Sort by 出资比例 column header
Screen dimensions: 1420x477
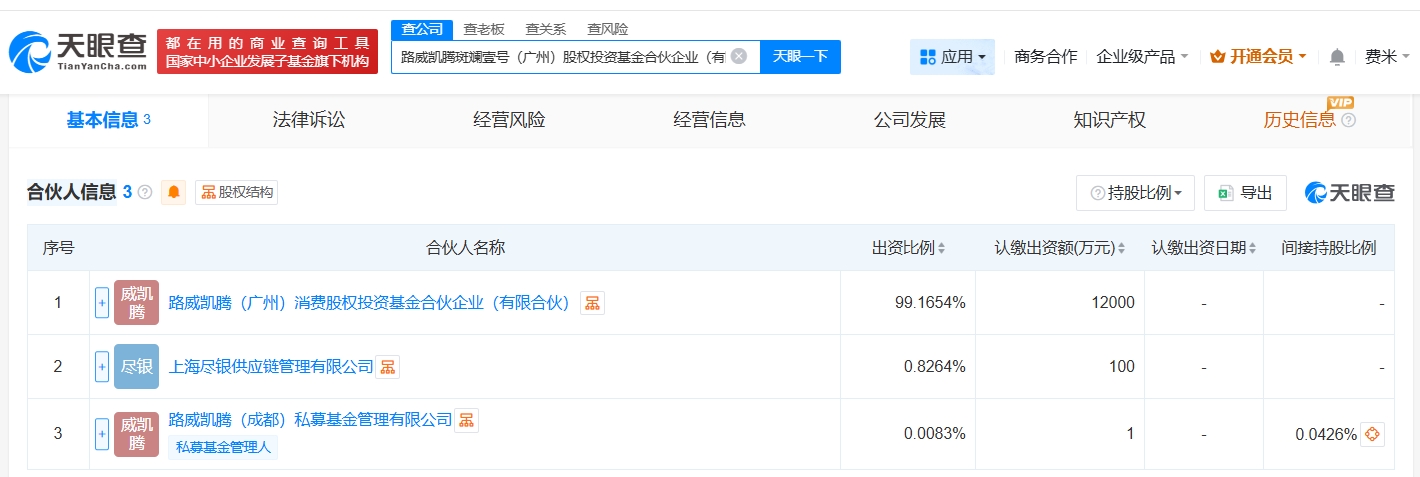[908, 248]
